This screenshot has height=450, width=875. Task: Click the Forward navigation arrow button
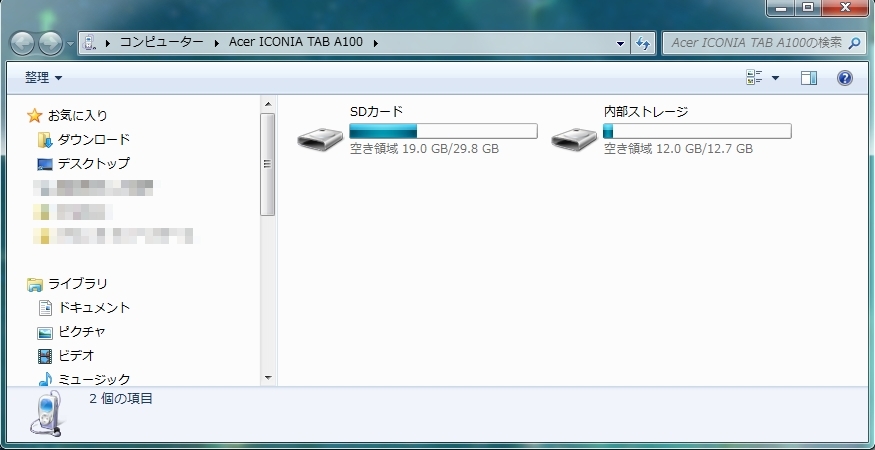coord(50,44)
